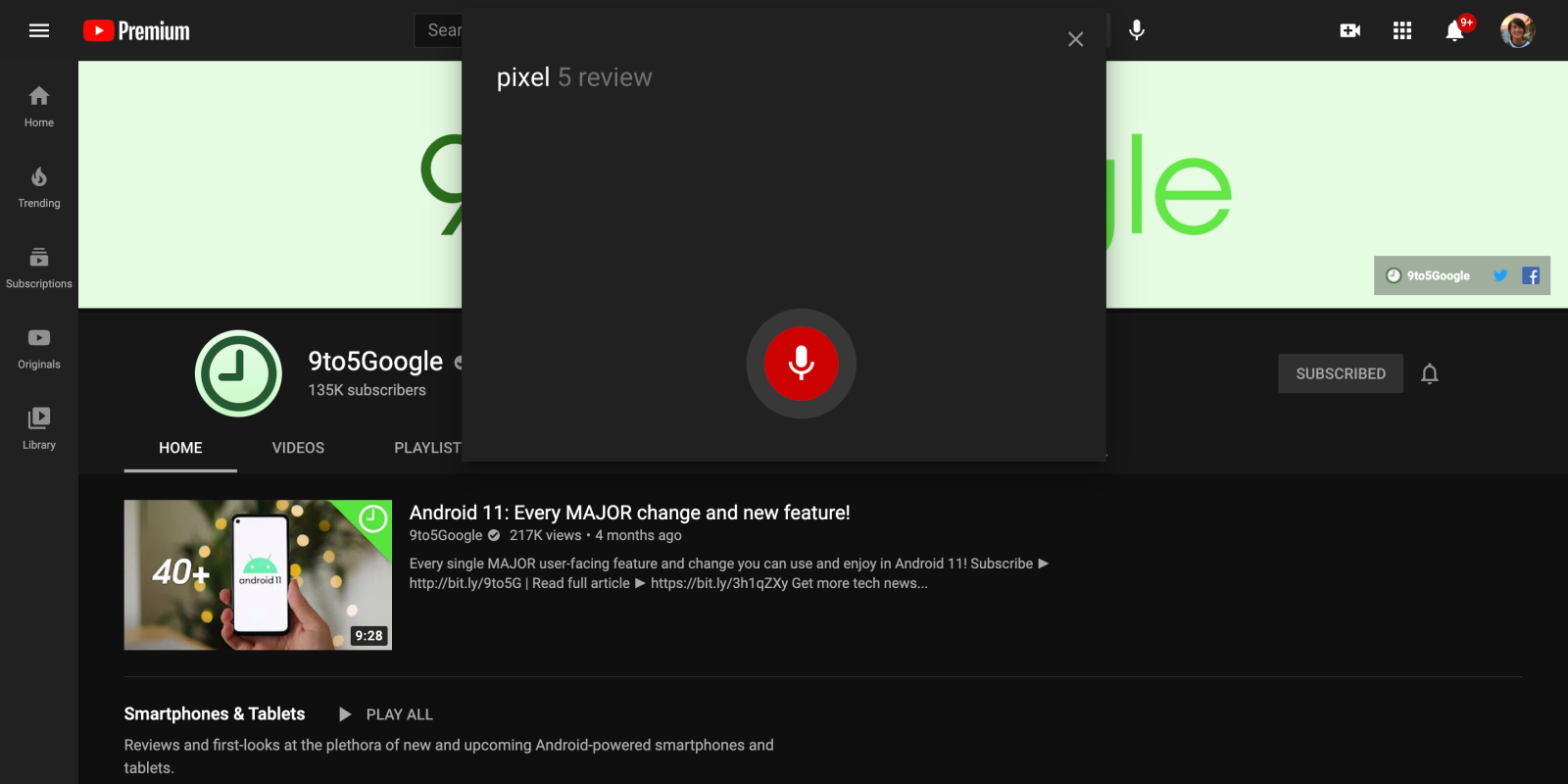Open 9to5Google link on channel banner
This screenshot has width=1568, height=784.
pos(1429,275)
